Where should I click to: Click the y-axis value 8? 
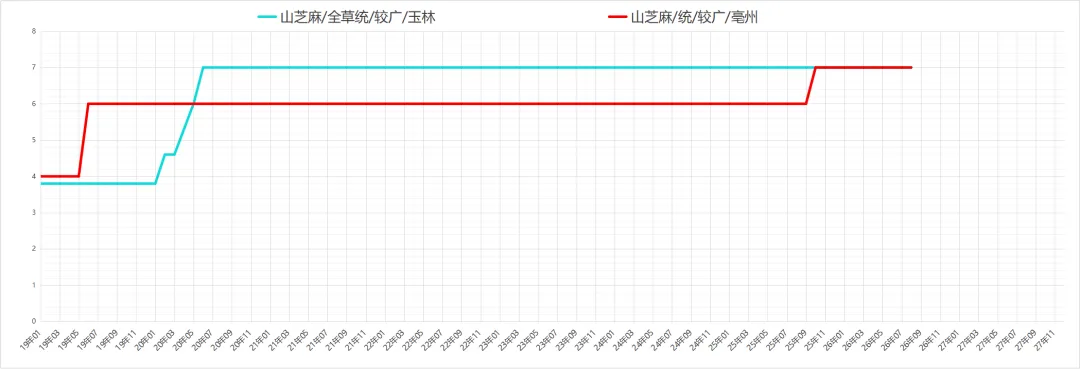pyautogui.click(x=33, y=31)
